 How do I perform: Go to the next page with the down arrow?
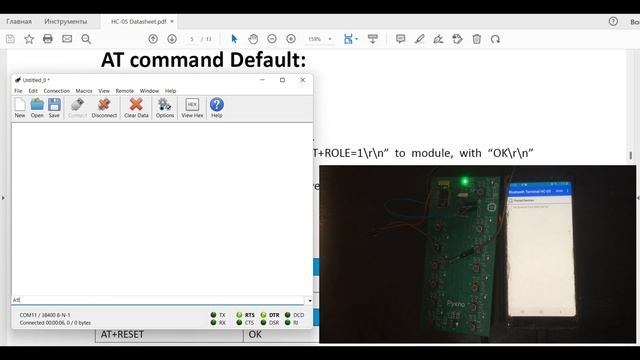[x=172, y=39]
